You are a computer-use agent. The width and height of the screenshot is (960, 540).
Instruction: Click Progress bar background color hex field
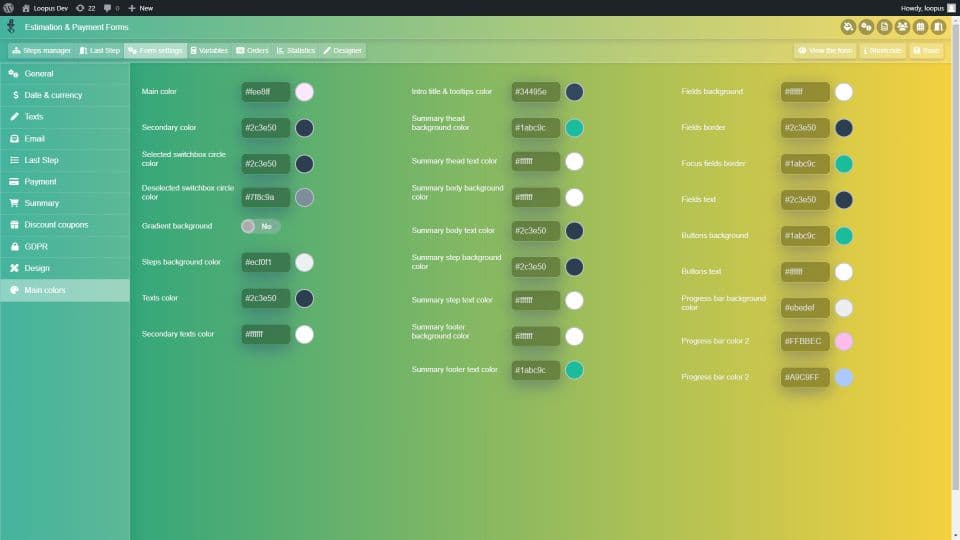tap(805, 308)
